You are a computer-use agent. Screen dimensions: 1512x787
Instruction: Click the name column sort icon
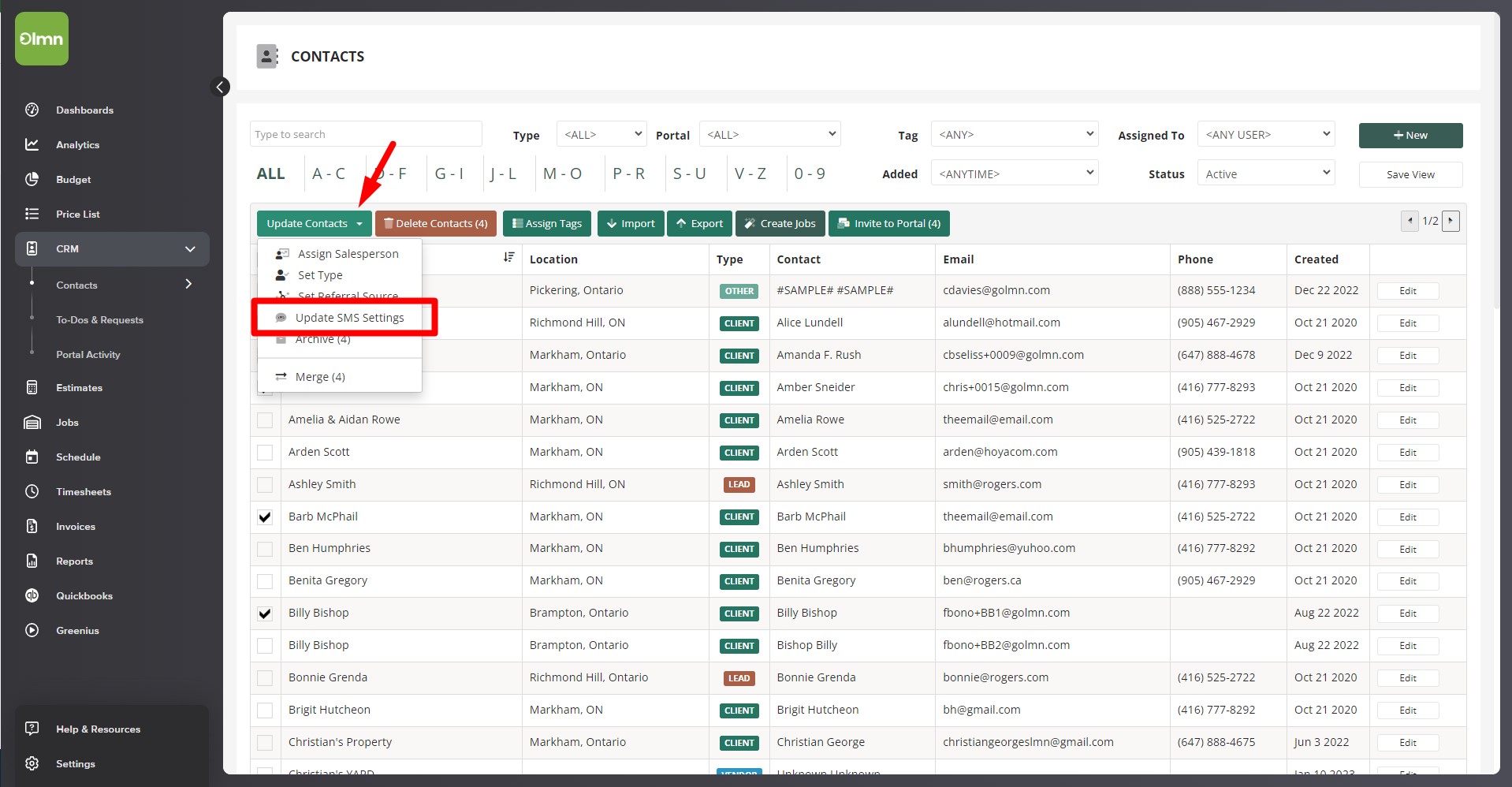(509, 257)
